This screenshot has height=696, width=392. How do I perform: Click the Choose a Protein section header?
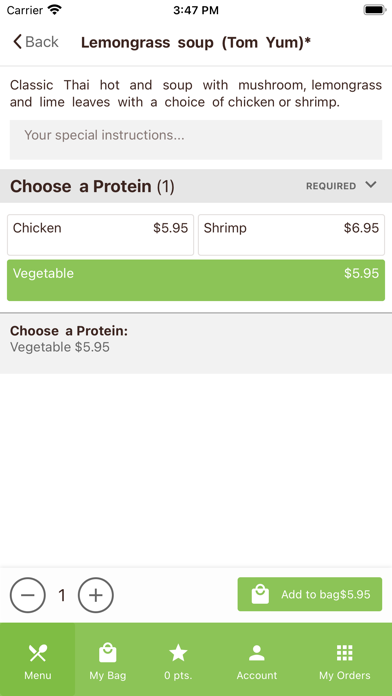pyautogui.click(x=196, y=186)
